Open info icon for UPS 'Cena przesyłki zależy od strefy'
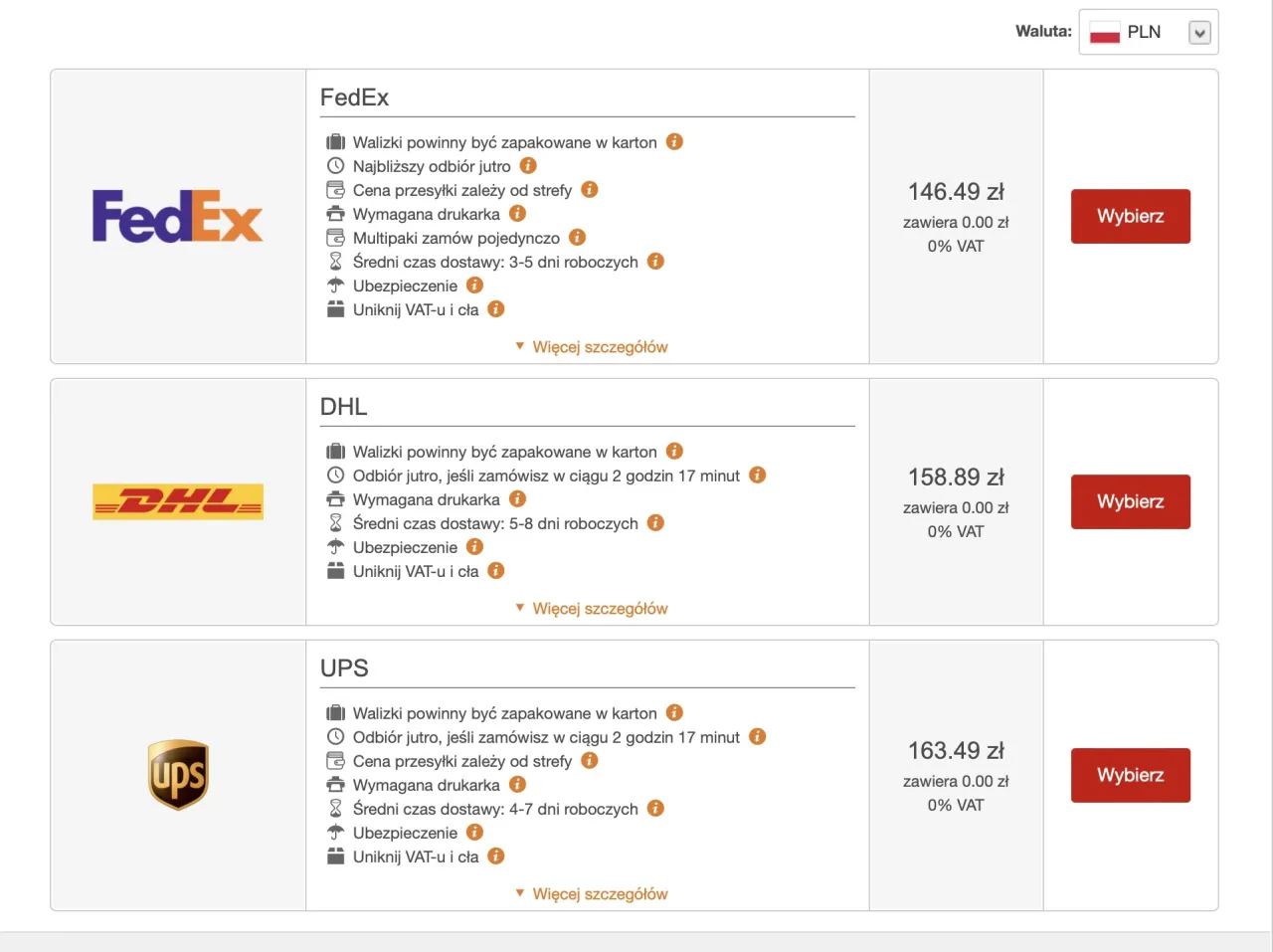The image size is (1273, 952). pyautogui.click(x=589, y=761)
